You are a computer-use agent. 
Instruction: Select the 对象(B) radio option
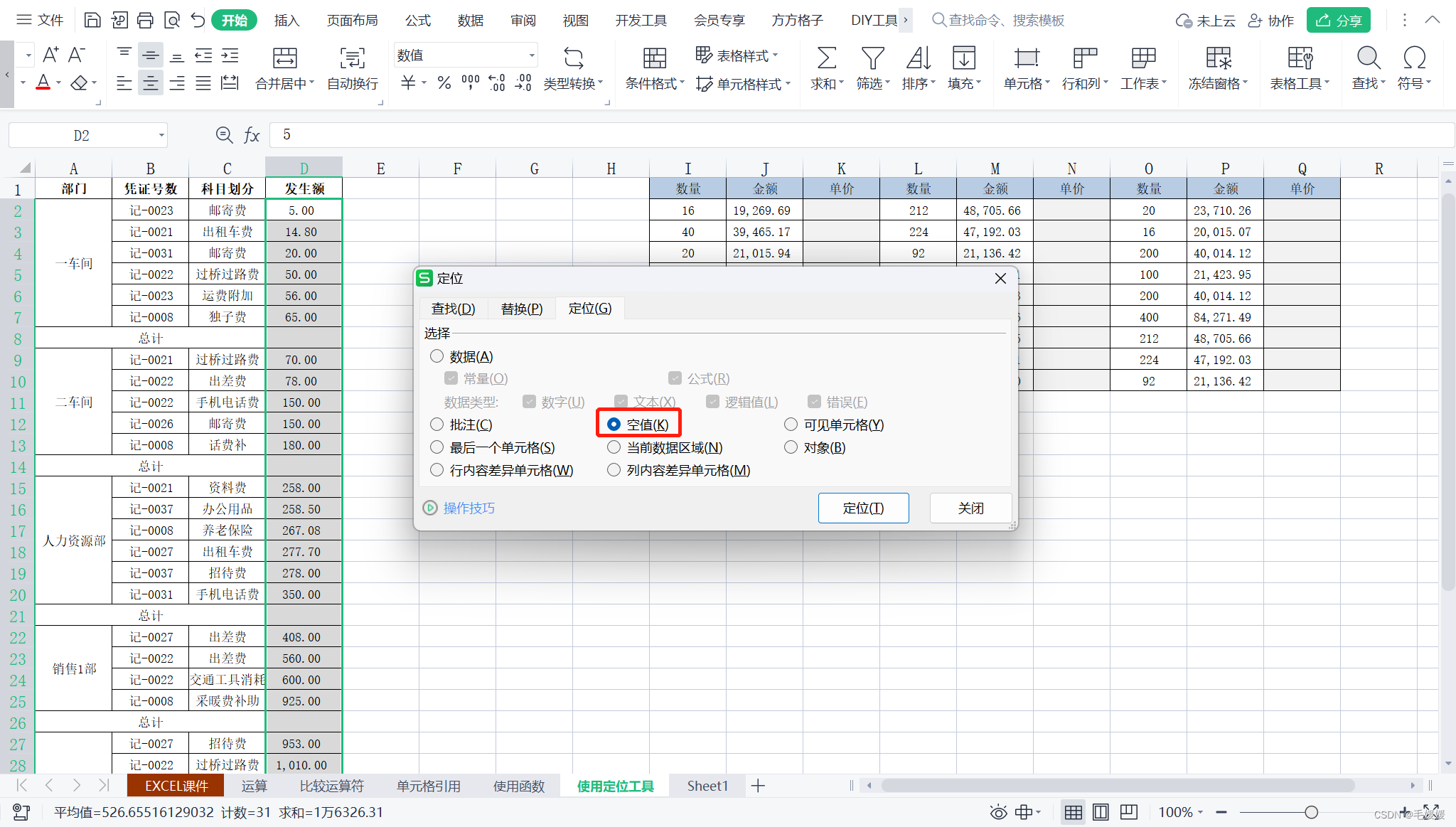791,447
